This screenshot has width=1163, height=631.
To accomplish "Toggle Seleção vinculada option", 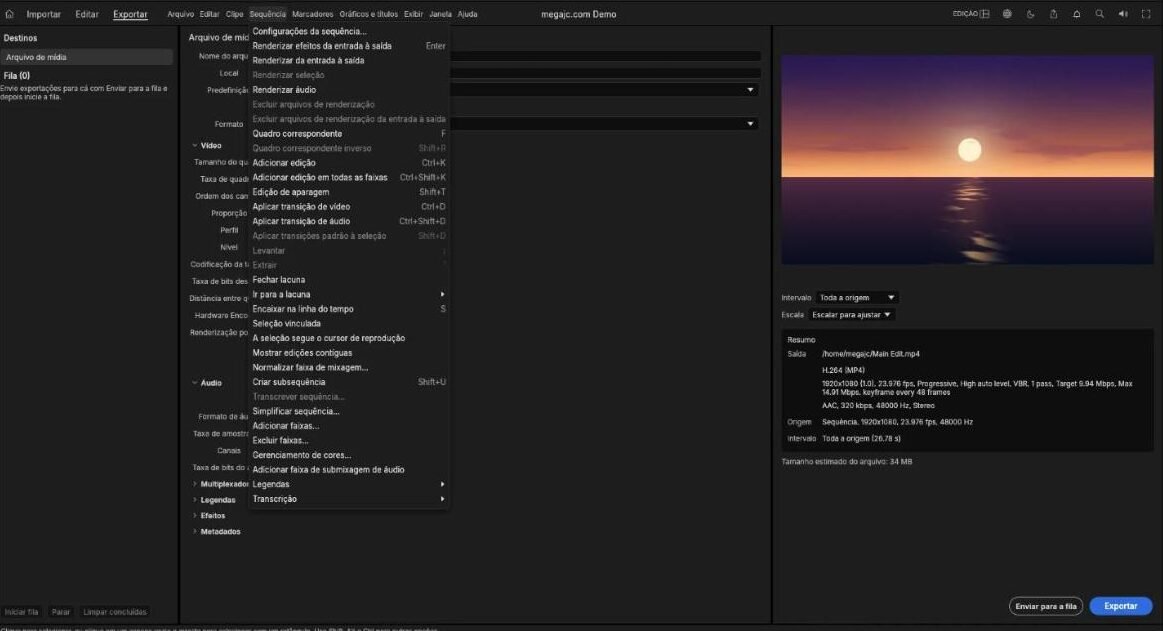I will pyautogui.click(x=348, y=323).
